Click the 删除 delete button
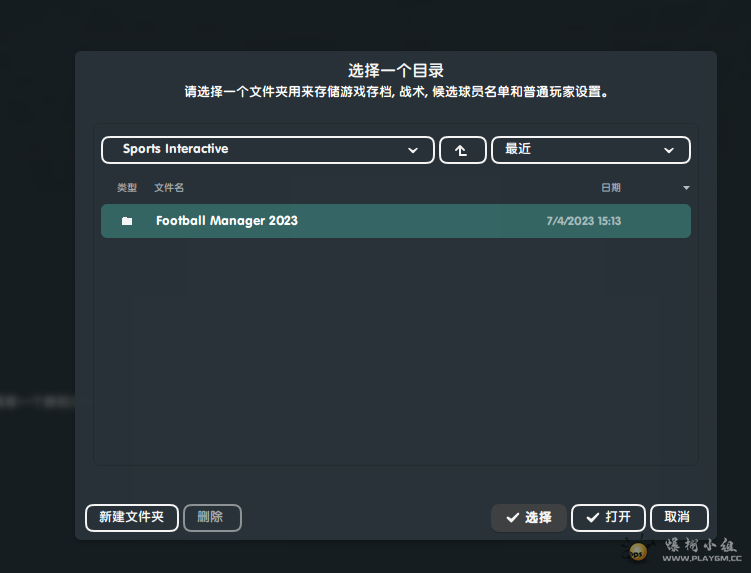 (x=212, y=517)
